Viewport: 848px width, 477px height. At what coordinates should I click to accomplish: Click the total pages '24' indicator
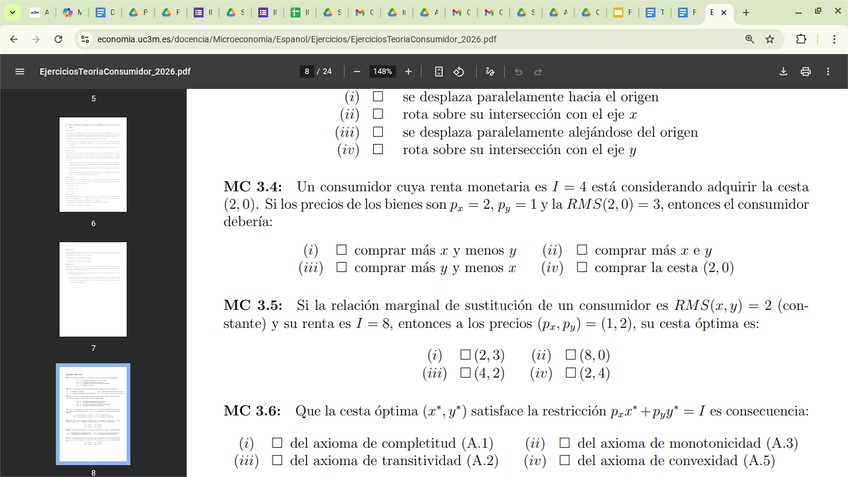(327, 71)
